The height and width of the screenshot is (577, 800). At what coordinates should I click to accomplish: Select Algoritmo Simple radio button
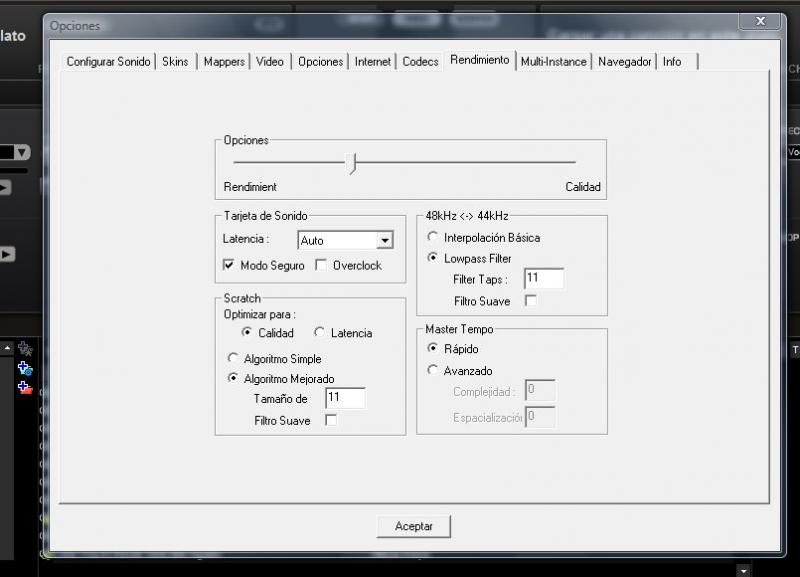point(233,358)
